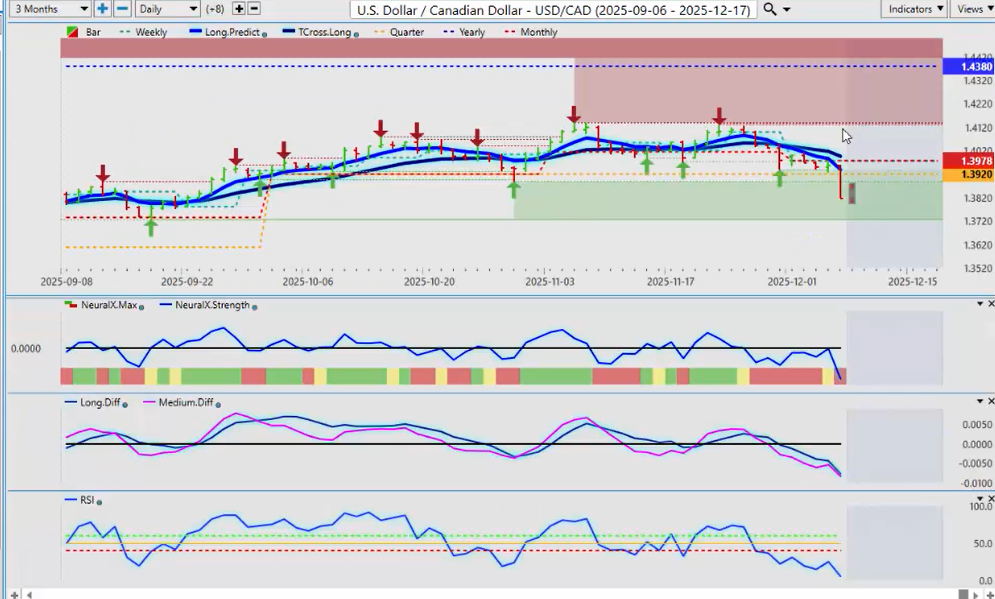Viewport: 995px width, 599px height.
Task: Click the blue plus zoom-in button
Action: coord(102,9)
